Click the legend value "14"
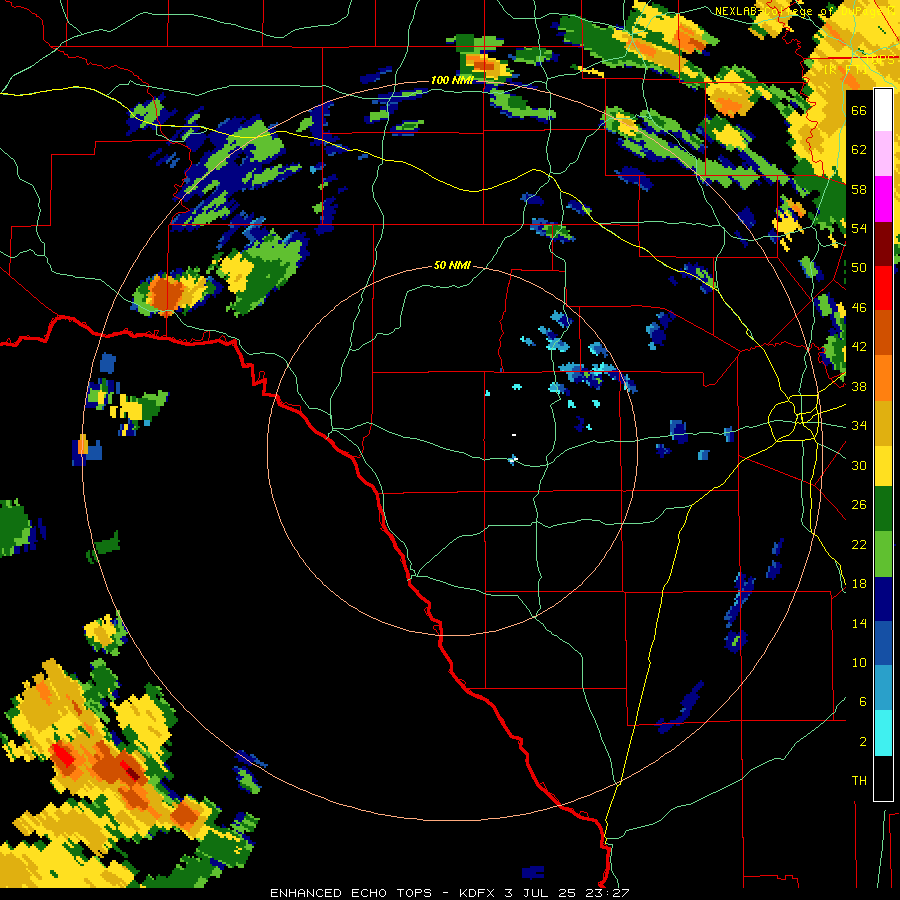Screen dimensions: 900x900 (x=859, y=623)
